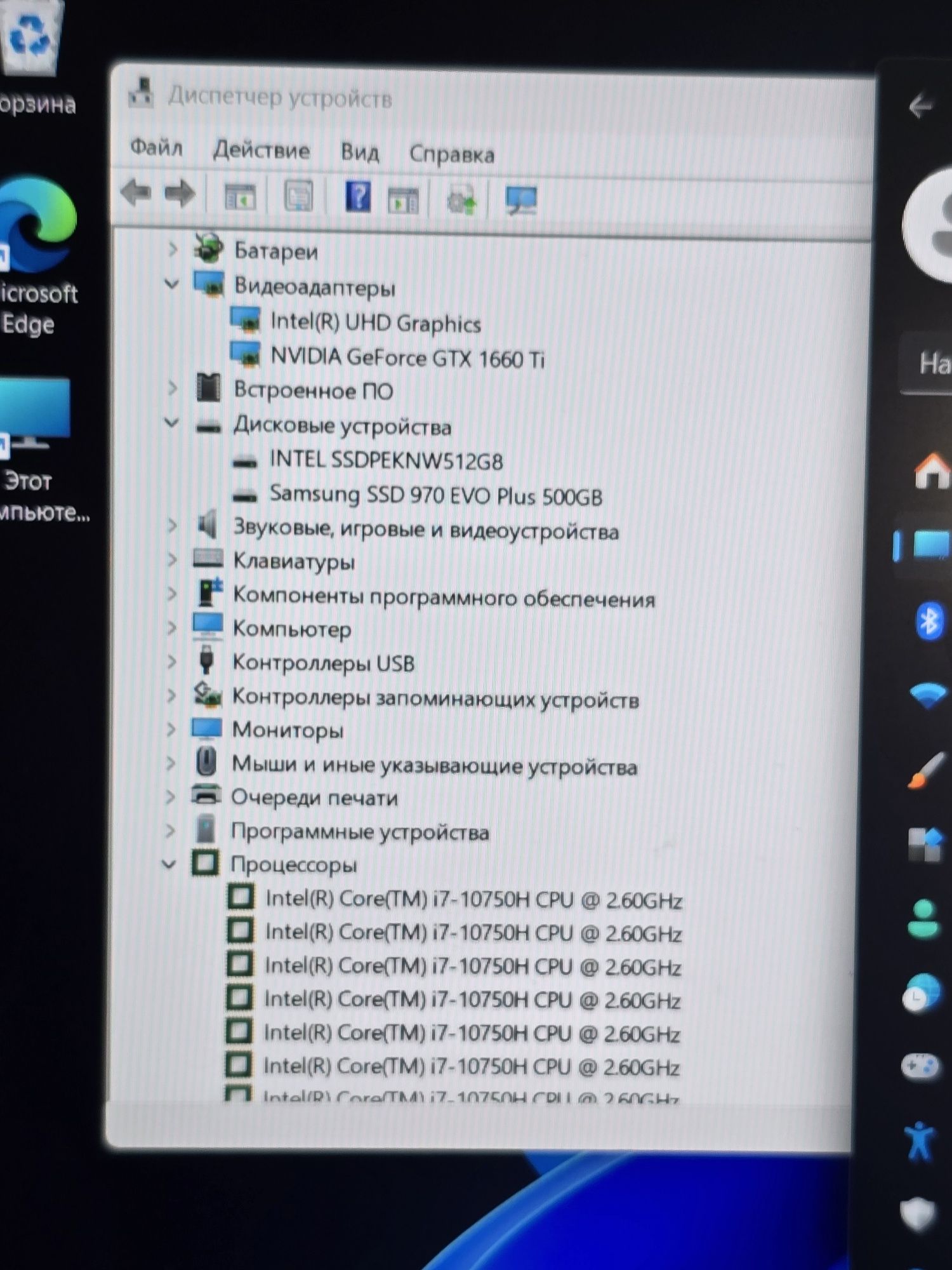Click the Контроллеры USB plug icon
The height and width of the screenshot is (1270, 952).
[206, 660]
